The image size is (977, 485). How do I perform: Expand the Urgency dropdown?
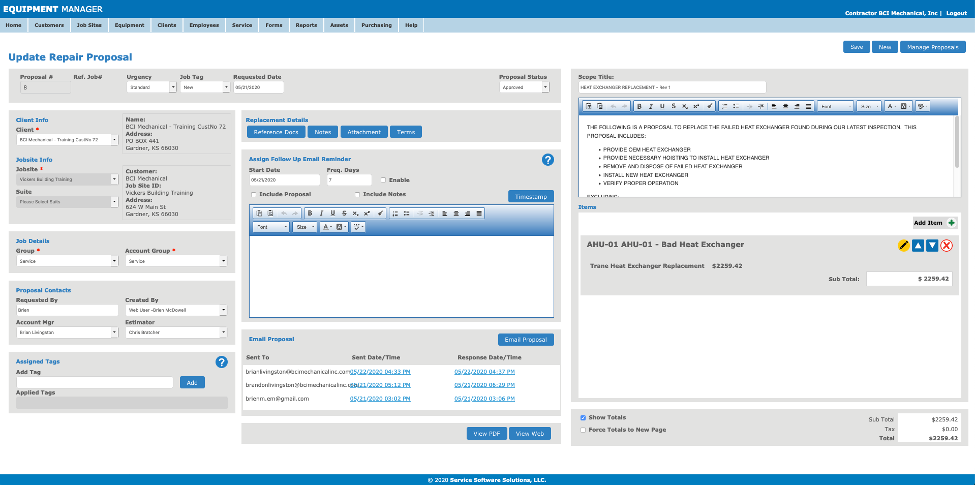(x=148, y=87)
